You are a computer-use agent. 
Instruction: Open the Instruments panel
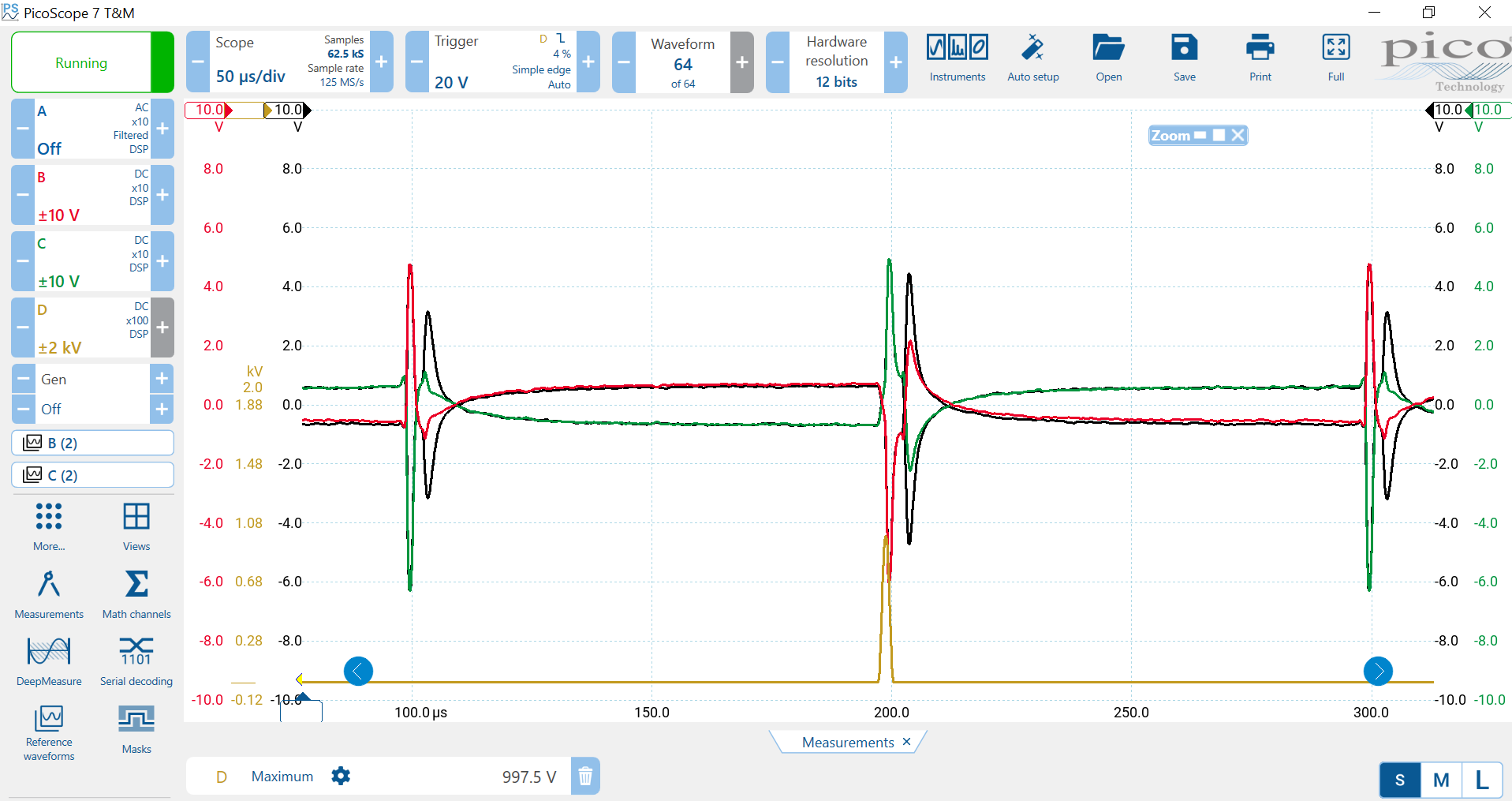pyautogui.click(x=957, y=58)
